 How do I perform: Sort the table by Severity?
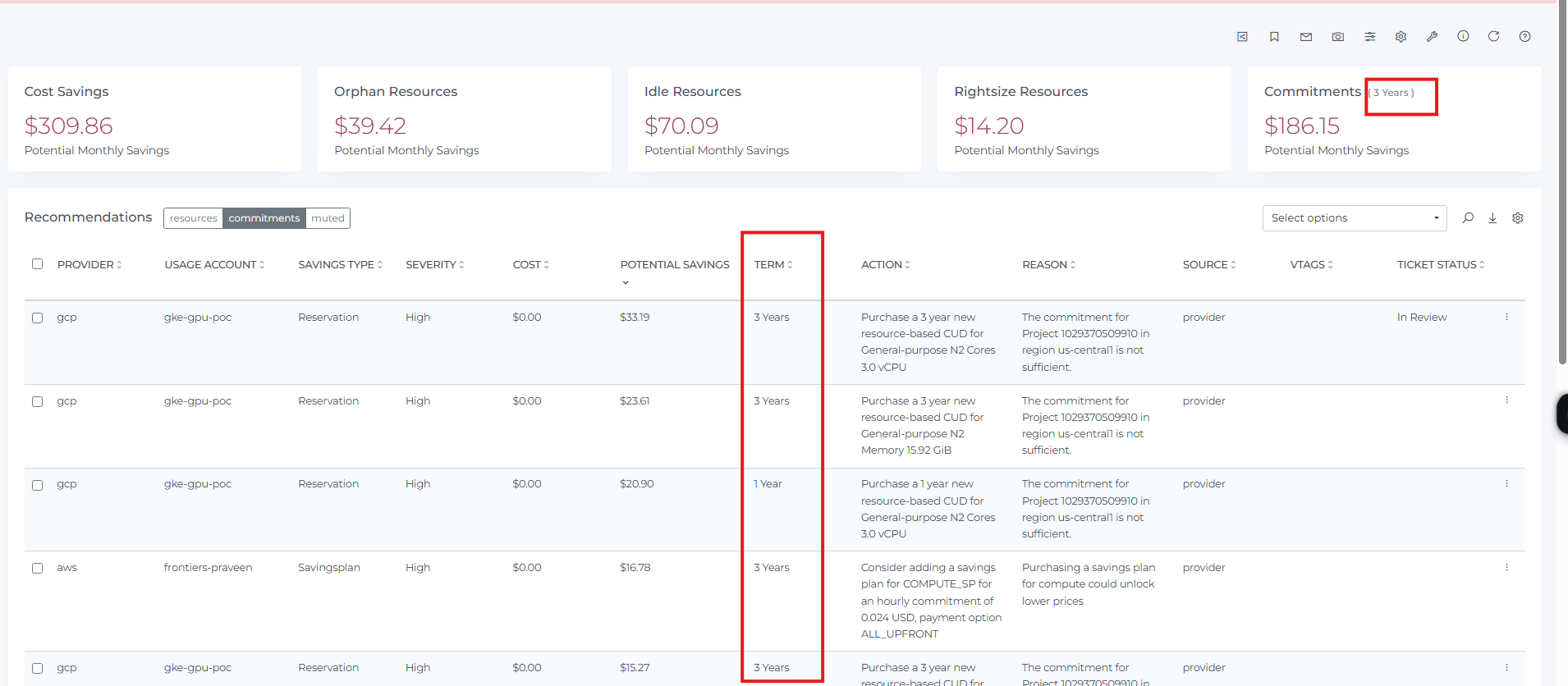pyautogui.click(x=435, y=264)
